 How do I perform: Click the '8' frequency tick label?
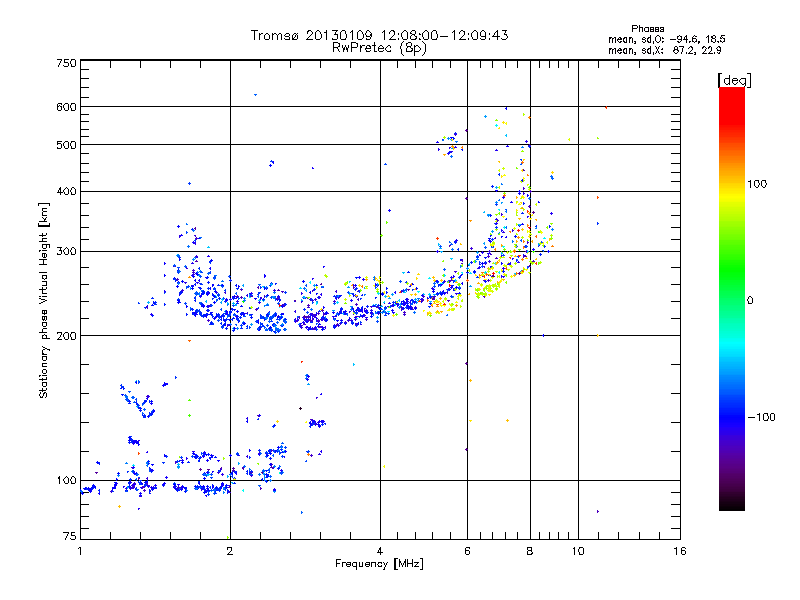(530, 551)
